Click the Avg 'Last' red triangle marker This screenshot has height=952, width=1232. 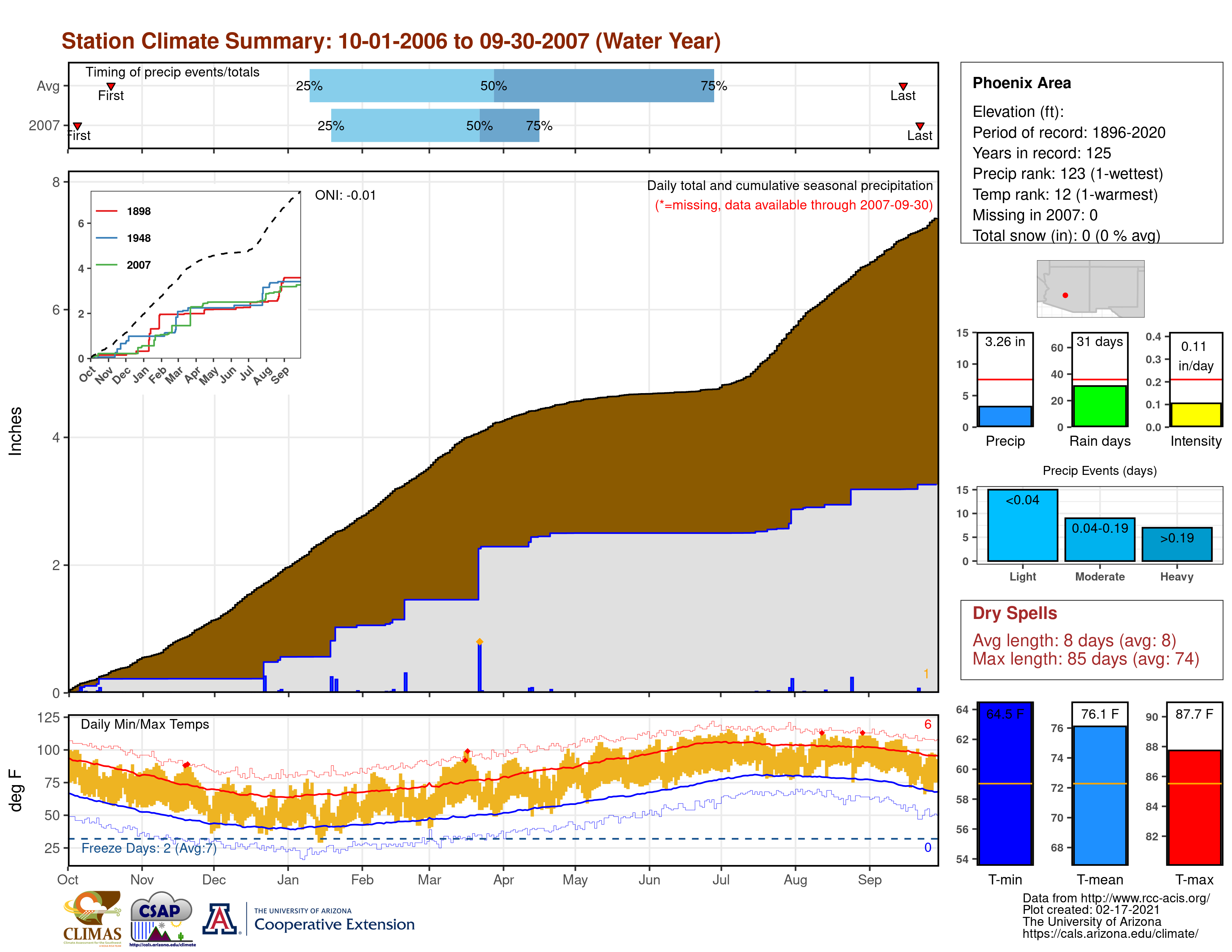(903, 86)
